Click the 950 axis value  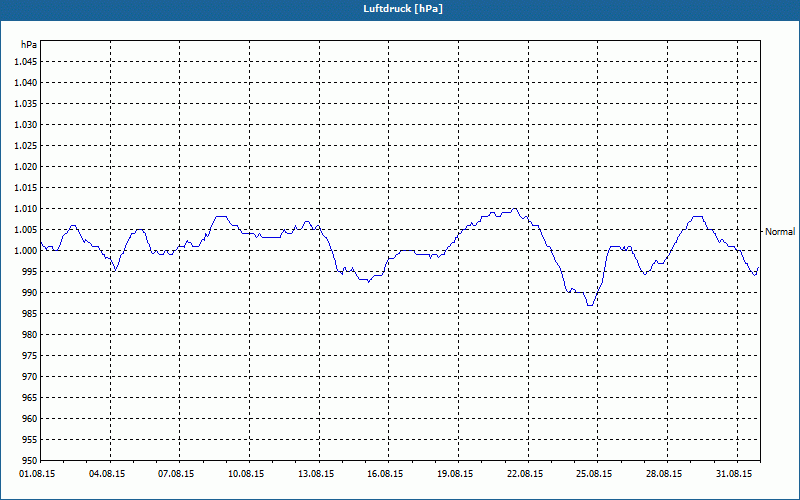point(30,460)
